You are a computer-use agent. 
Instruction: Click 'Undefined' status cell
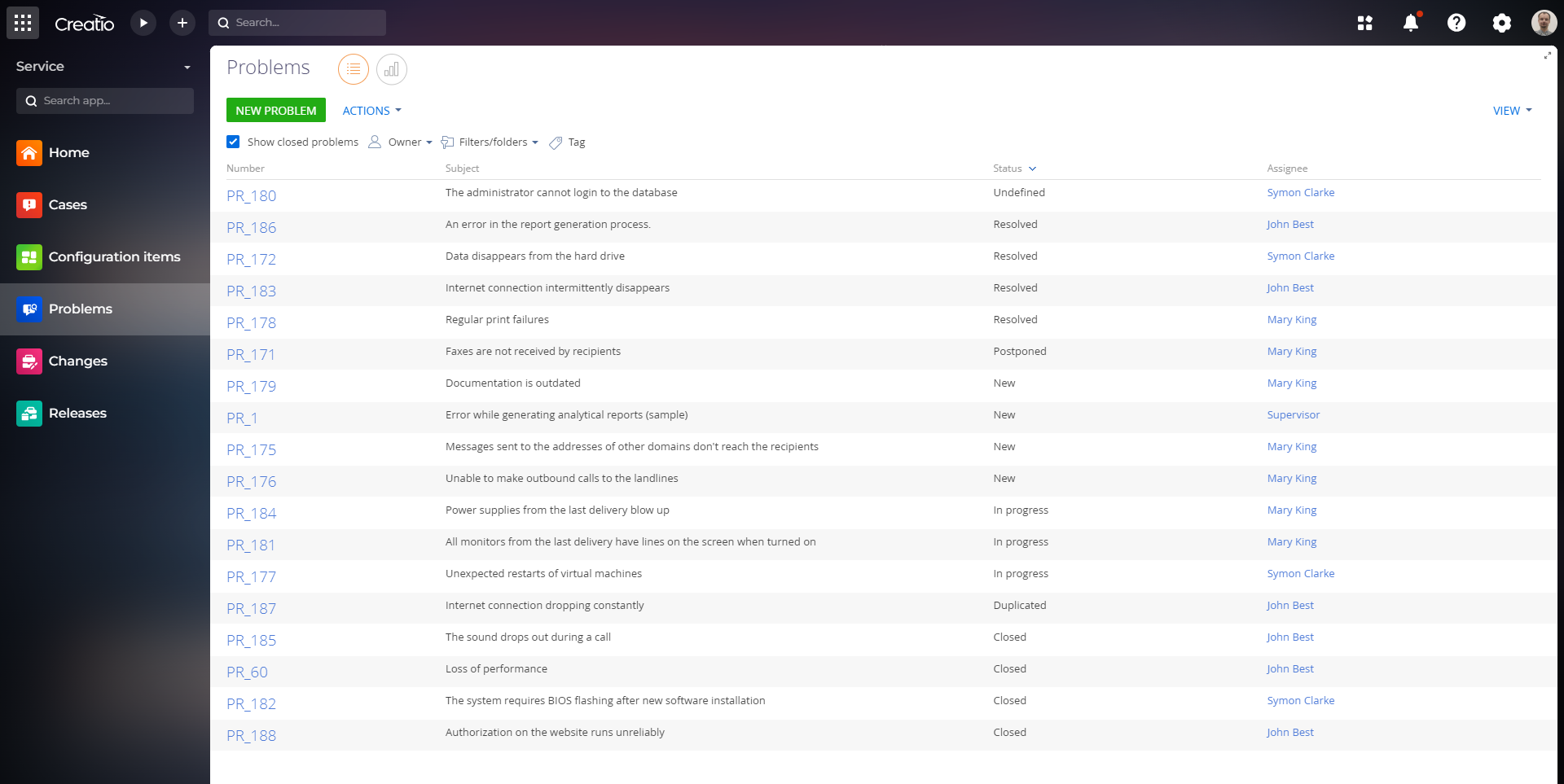(x=1019, y=193)
